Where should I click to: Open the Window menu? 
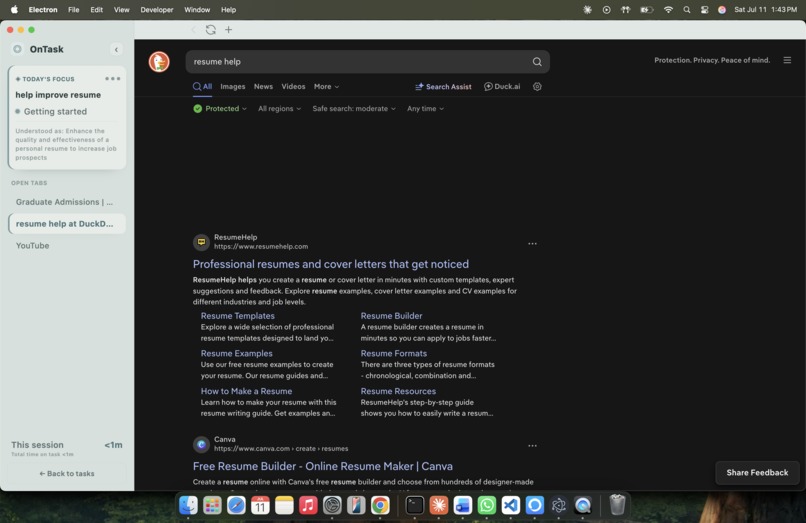pyautogui.click(x=197, y=10)
